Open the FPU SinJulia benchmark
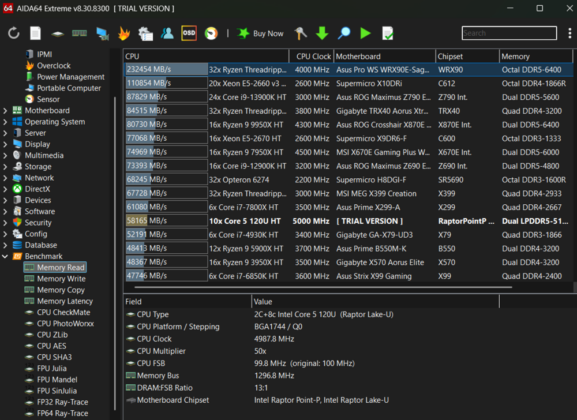 click(x=51, y=391)
